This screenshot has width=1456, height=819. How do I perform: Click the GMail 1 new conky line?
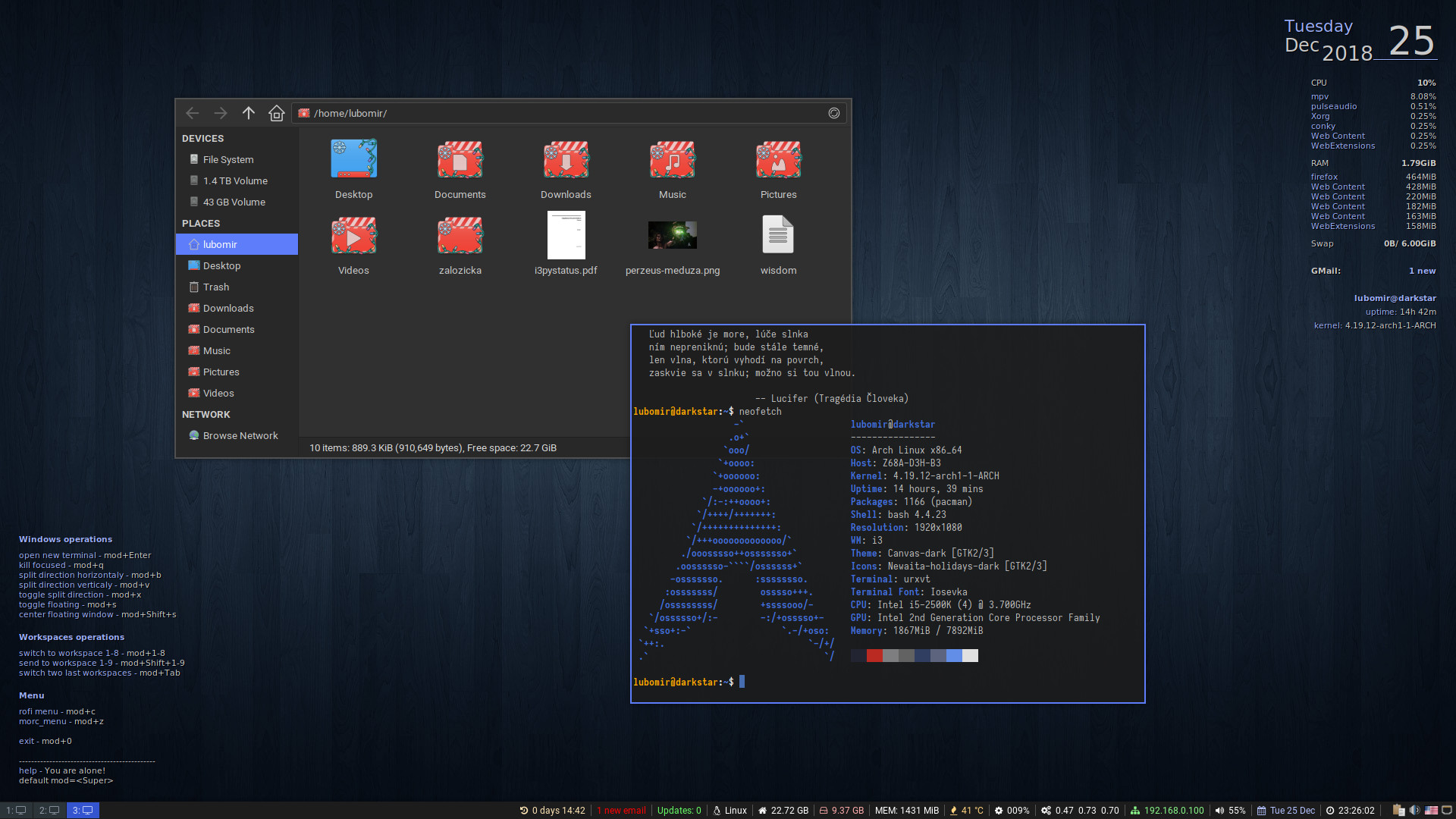point(1373,271)
